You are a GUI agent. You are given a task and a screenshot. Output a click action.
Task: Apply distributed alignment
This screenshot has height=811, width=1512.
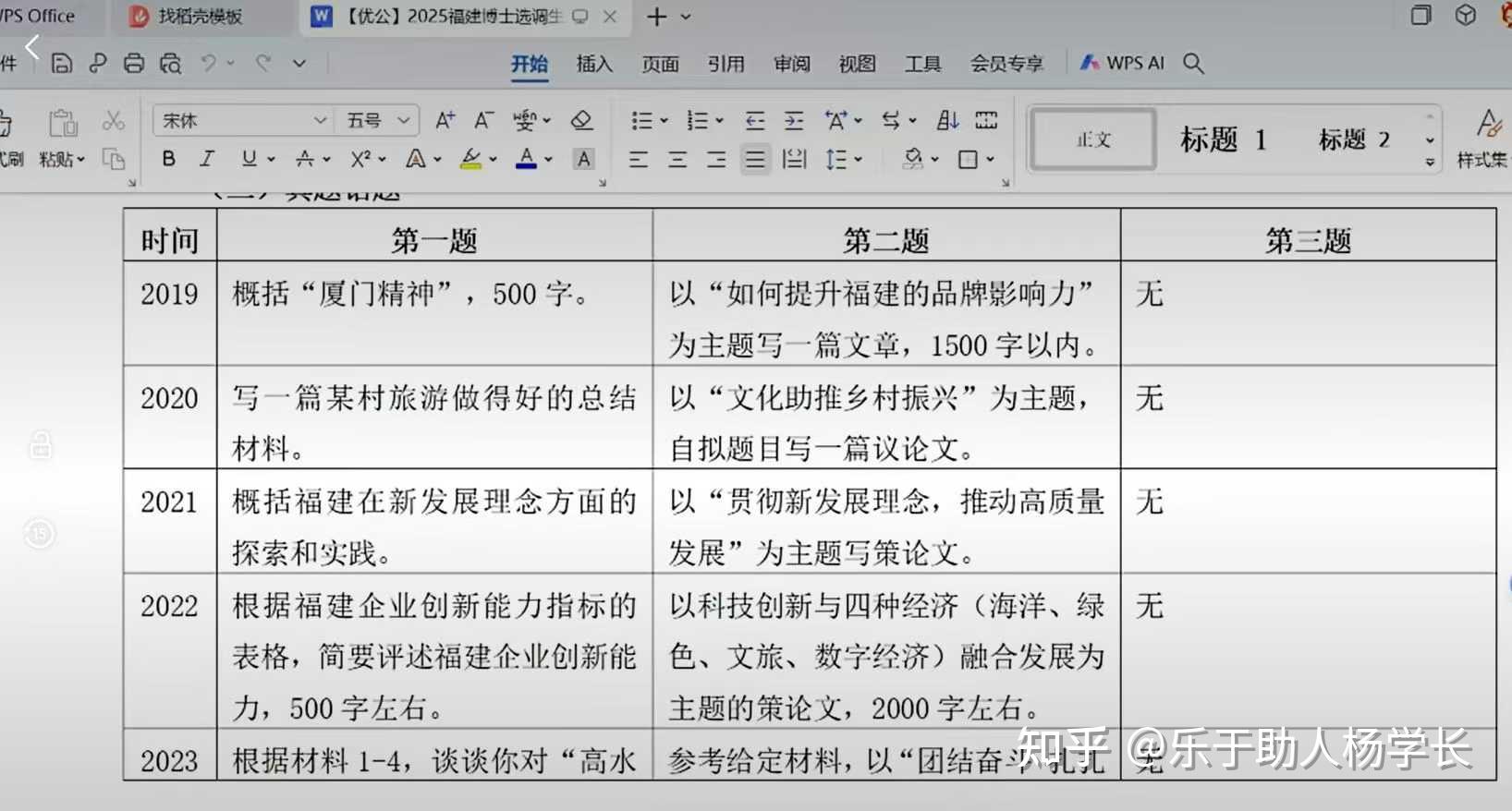coord(794,160)
